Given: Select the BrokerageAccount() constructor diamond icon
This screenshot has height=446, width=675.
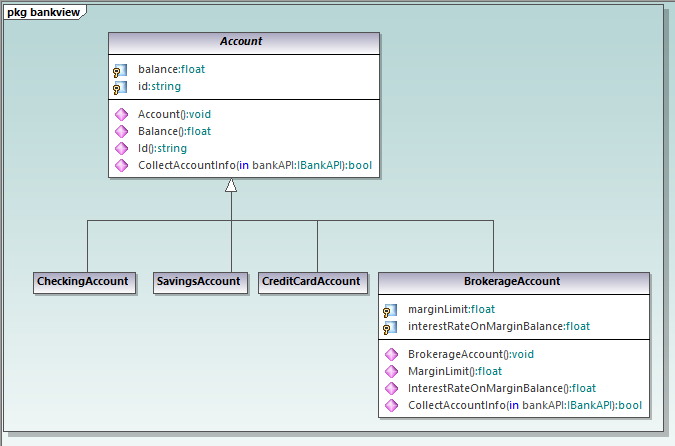Looking at the screenshot, I should [x=391, y=355].
